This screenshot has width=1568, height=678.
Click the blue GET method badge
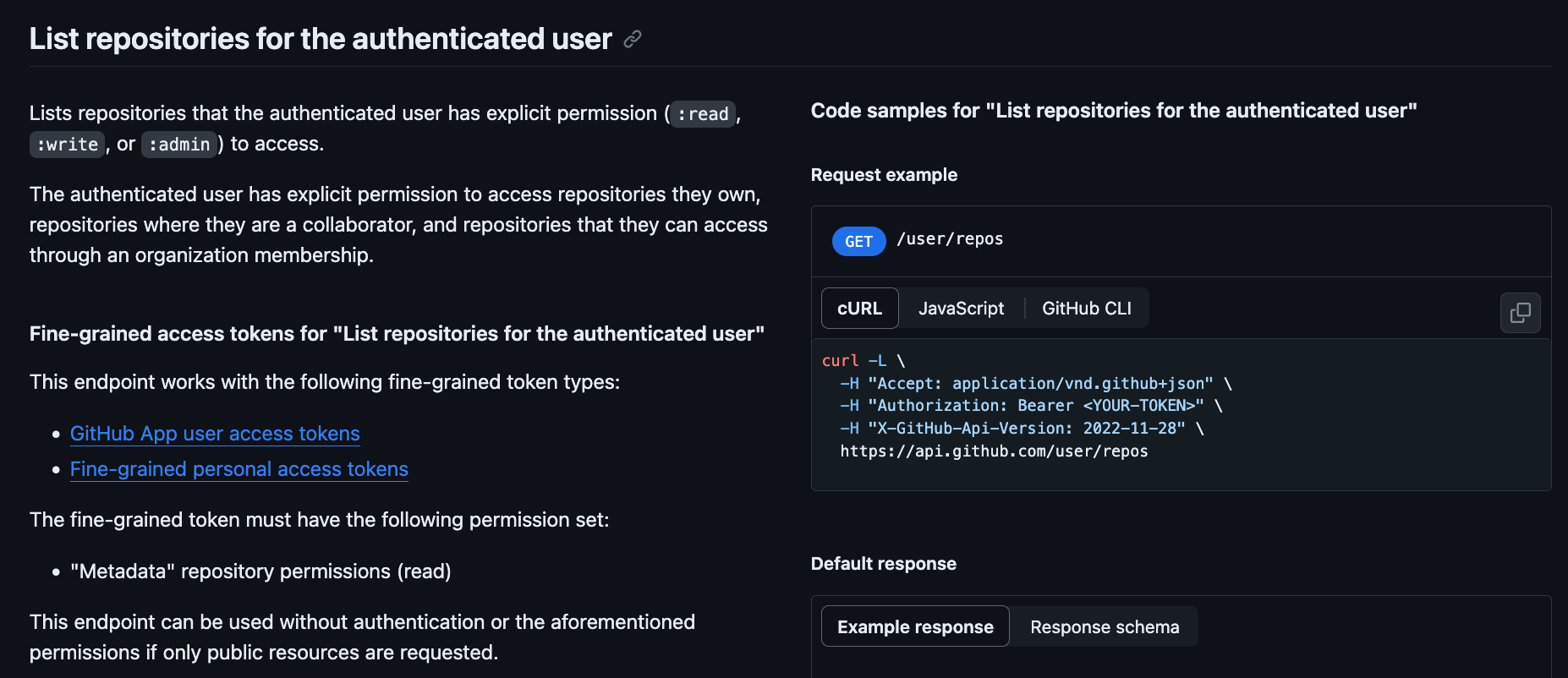(858, 242)
